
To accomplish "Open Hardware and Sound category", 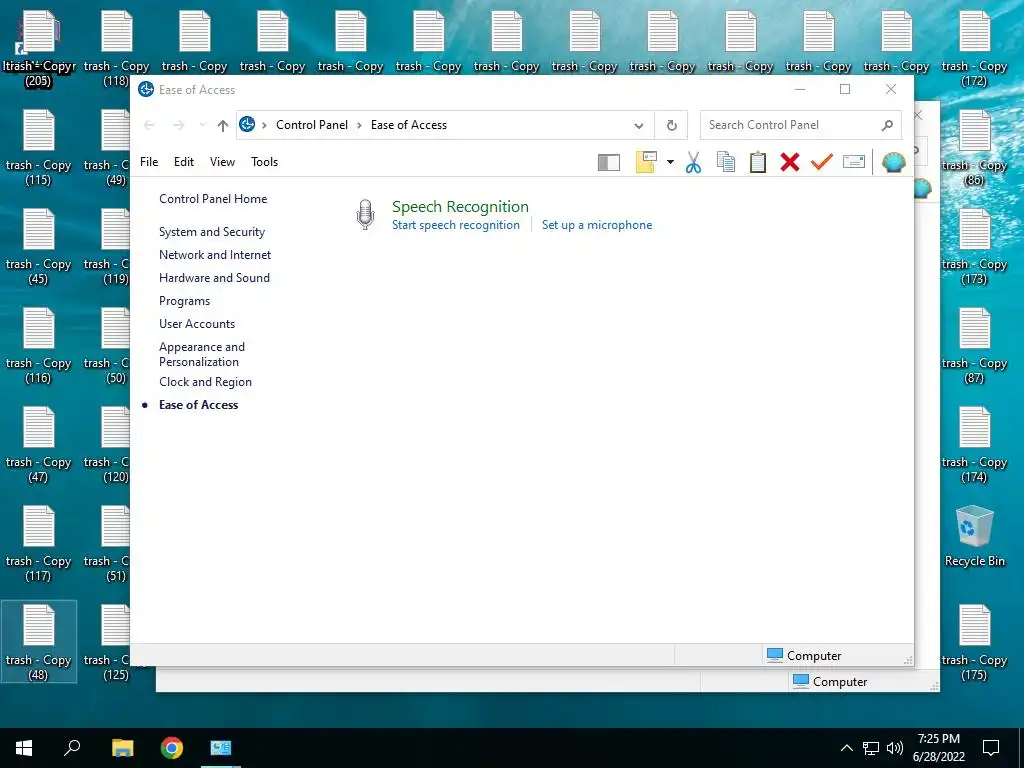I will (x=214, y=278).
